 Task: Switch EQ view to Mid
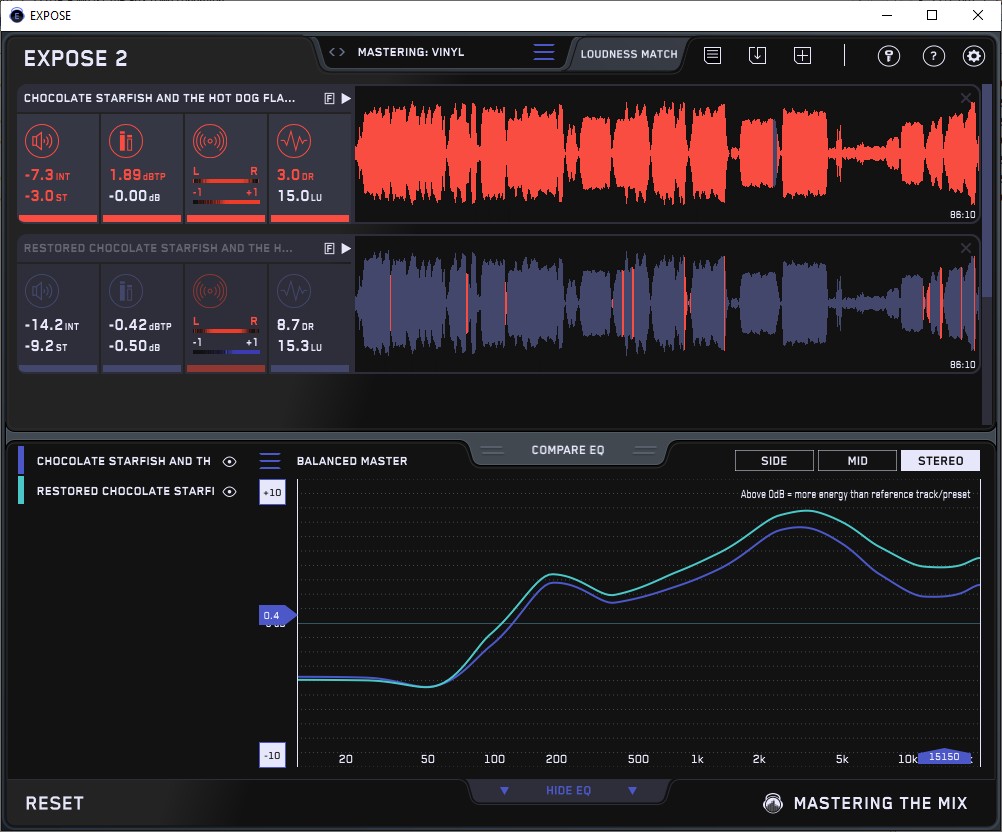click(857, 461)
